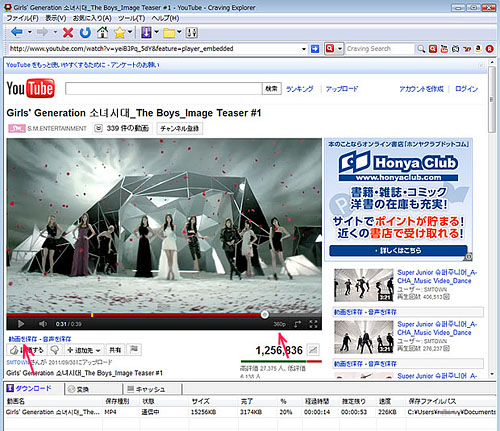This screenshot has width=500, height=431.
Task: Click the red search engine selector icon
Action: coord(330,49)
